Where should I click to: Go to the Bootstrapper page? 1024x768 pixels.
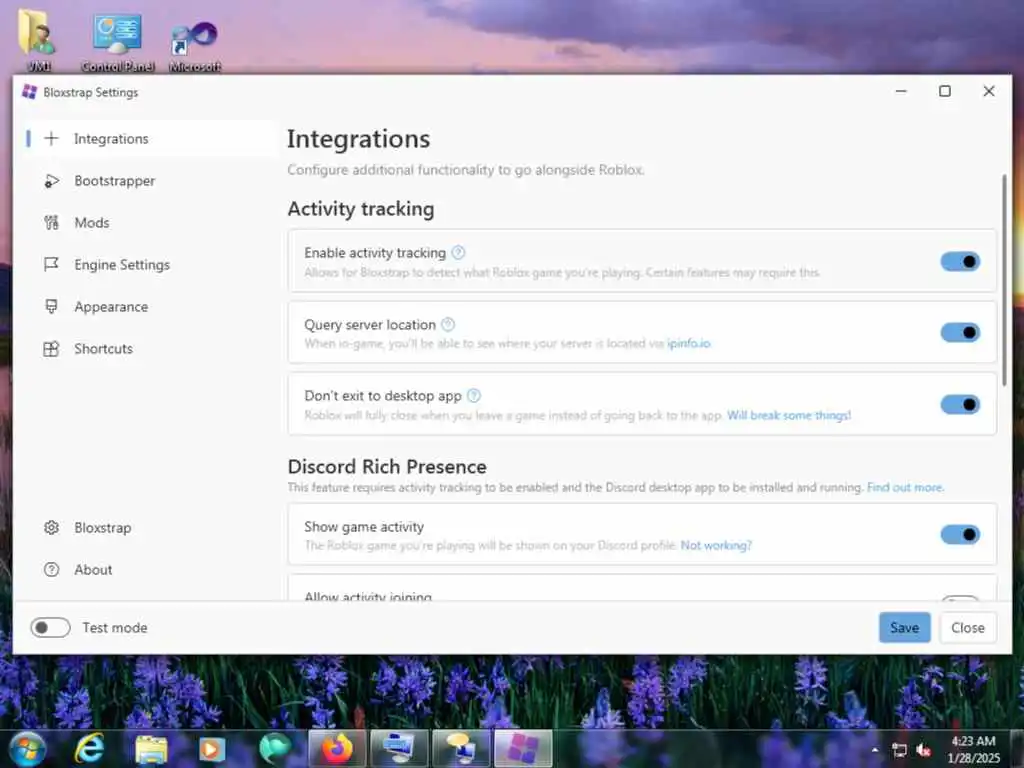pyautogui.click(x=149, y=181)
